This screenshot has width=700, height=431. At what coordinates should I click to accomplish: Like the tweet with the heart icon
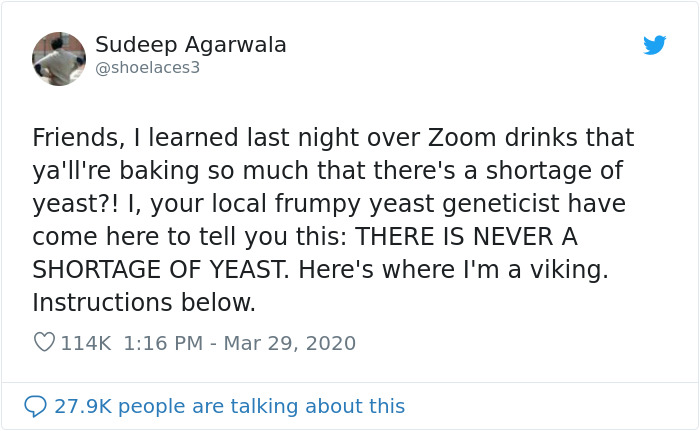coord(44,343)
